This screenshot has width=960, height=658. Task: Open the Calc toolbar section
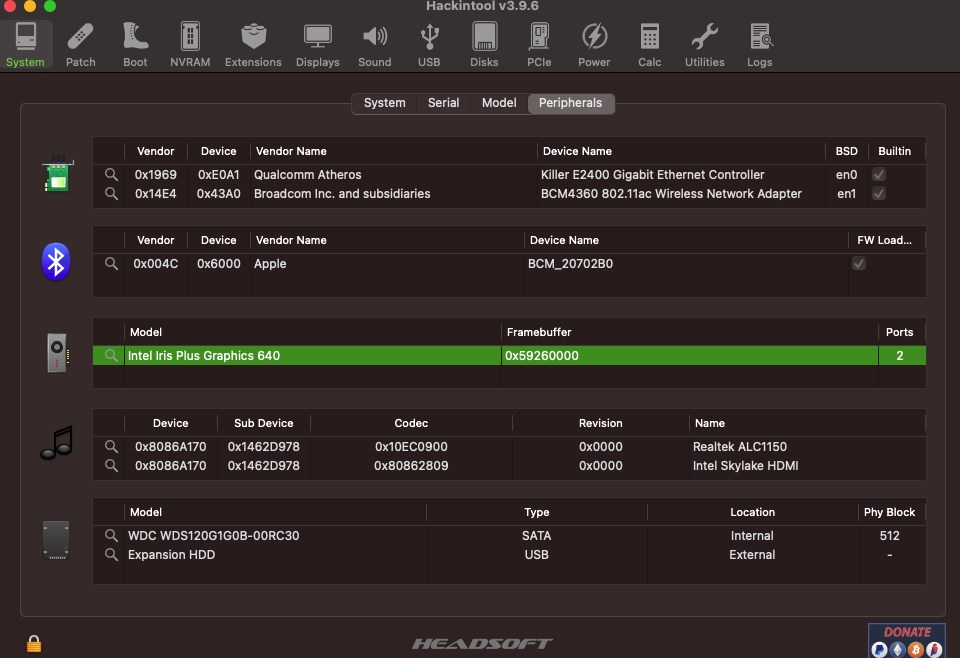click(x=650, y=45)
